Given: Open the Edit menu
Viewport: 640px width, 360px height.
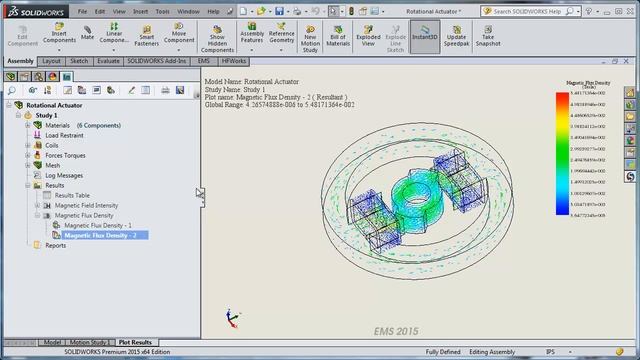Looking at the screenshot, I should [x=100, y=11].
